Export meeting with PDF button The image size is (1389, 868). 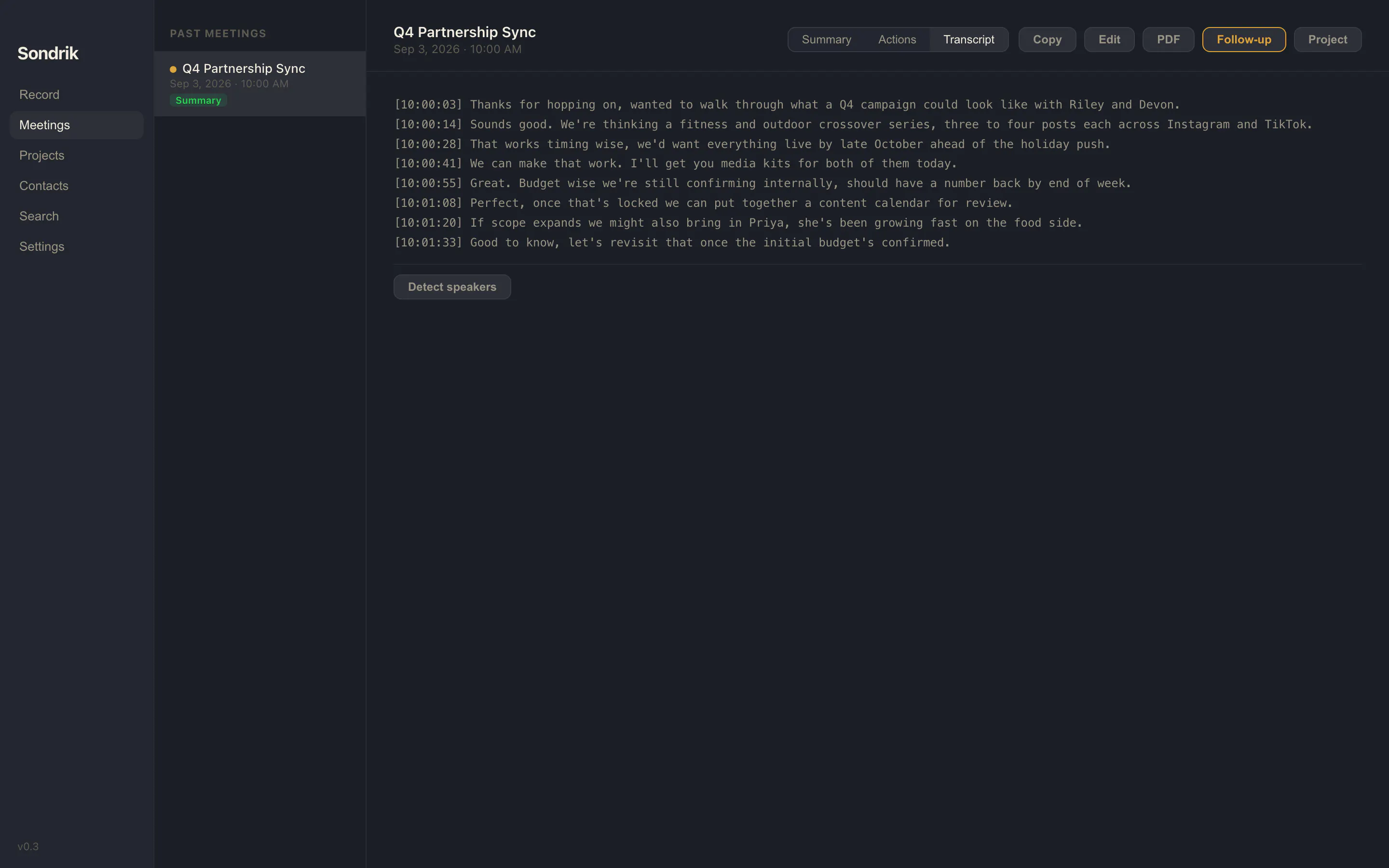(x=1168, y=40)
